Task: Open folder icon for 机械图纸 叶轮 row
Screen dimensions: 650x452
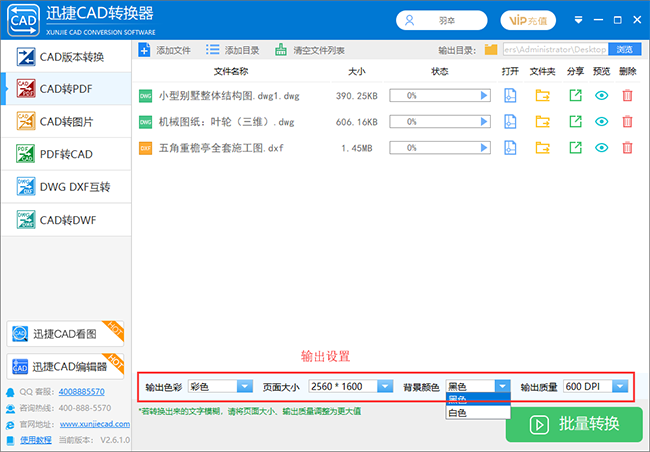Action: point(542,122)
